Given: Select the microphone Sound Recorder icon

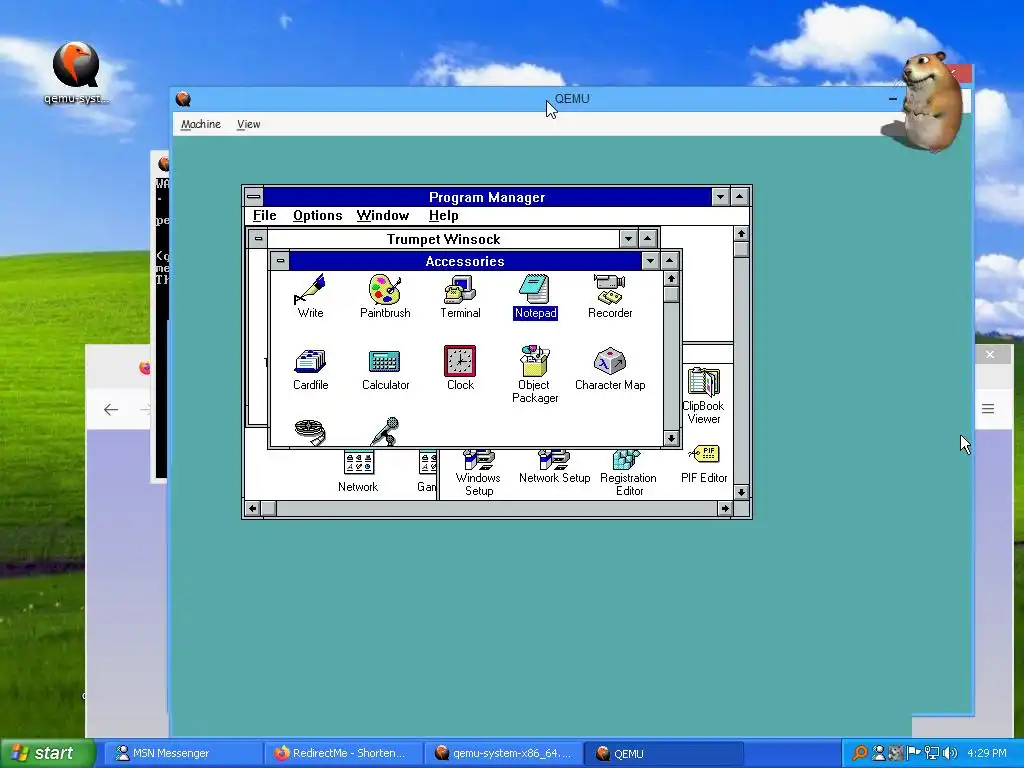Looking at the screenshot, I should pos(385,432).
